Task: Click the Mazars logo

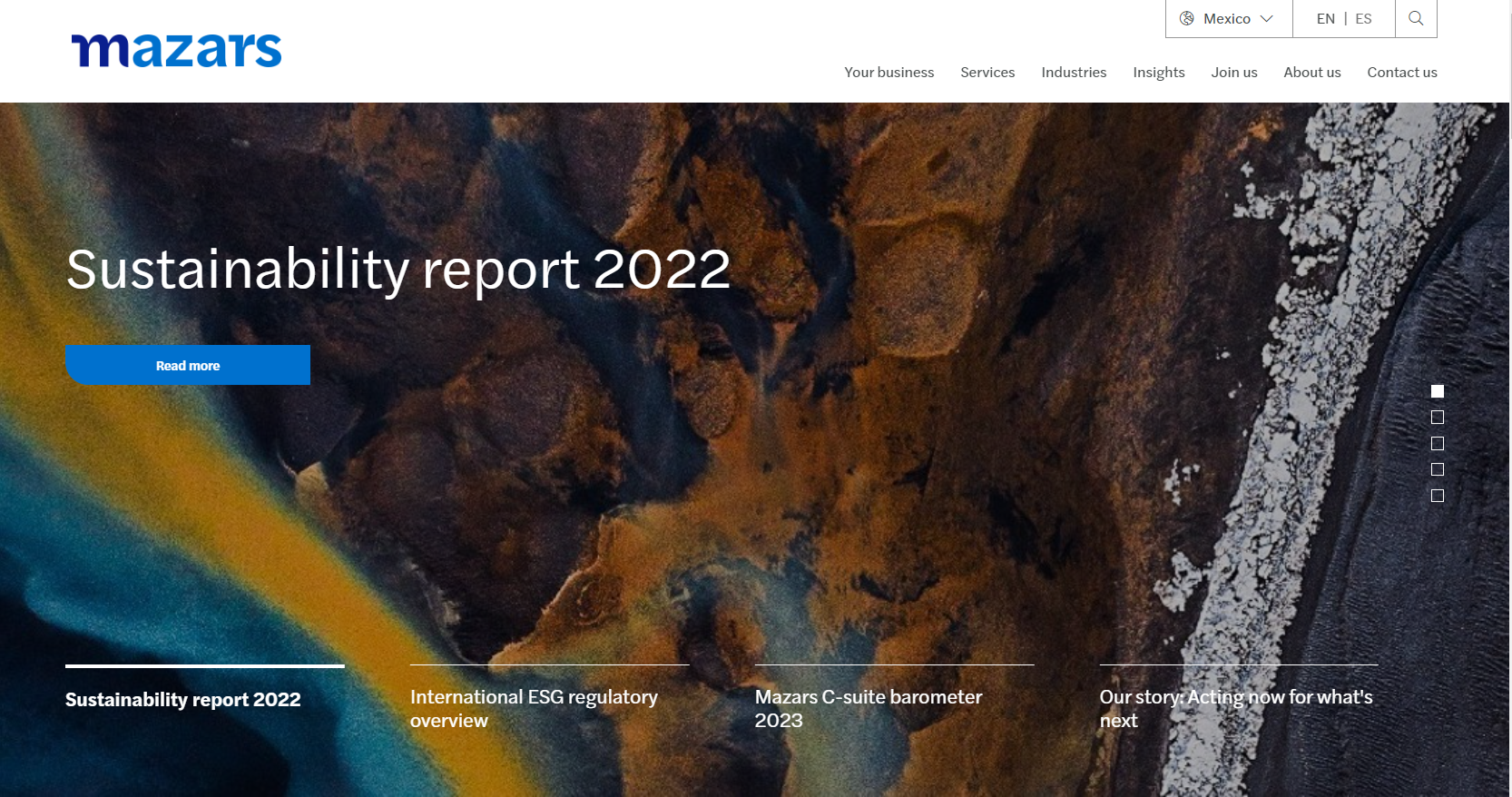Action: tap(177, 51)
